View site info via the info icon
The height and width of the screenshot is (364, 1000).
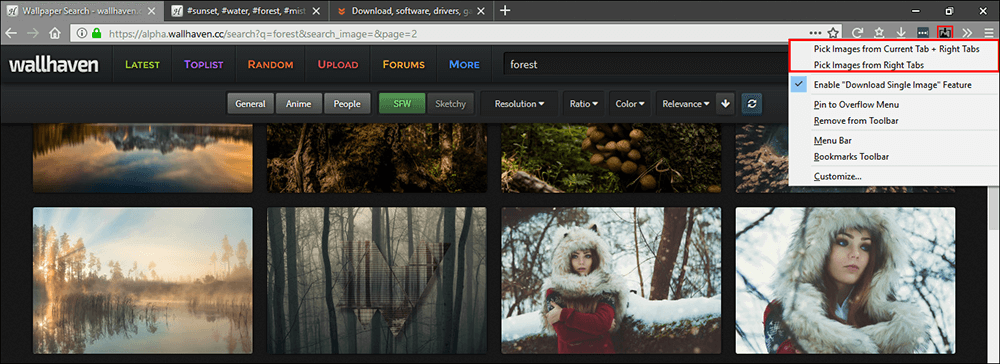[82, 33]
